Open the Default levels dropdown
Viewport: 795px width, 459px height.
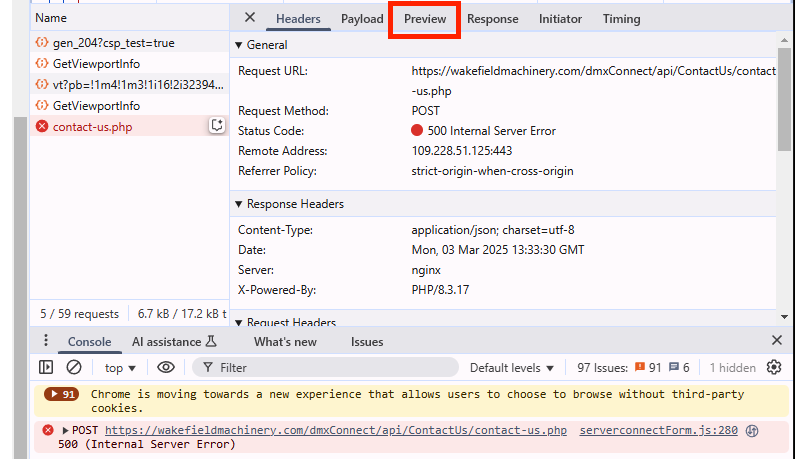[512, 367]
